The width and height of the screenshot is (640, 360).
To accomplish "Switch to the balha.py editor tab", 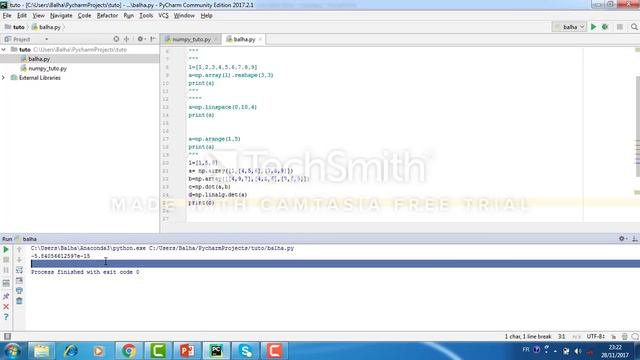I will click(244, 39).
